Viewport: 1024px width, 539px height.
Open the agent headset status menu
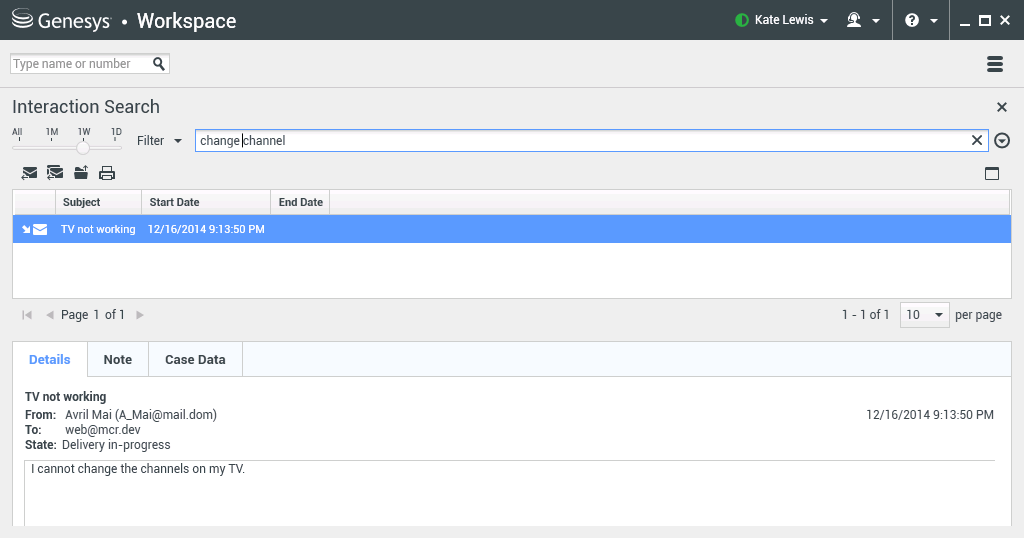point(862,20)
